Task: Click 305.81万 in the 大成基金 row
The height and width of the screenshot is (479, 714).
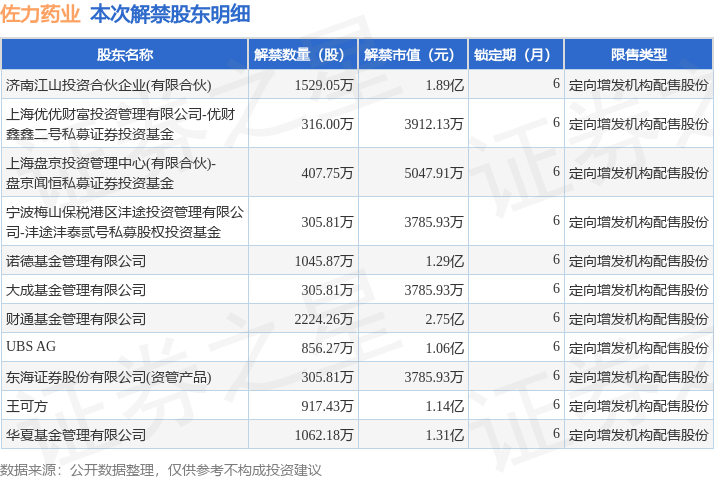Action: pos(327,290)
